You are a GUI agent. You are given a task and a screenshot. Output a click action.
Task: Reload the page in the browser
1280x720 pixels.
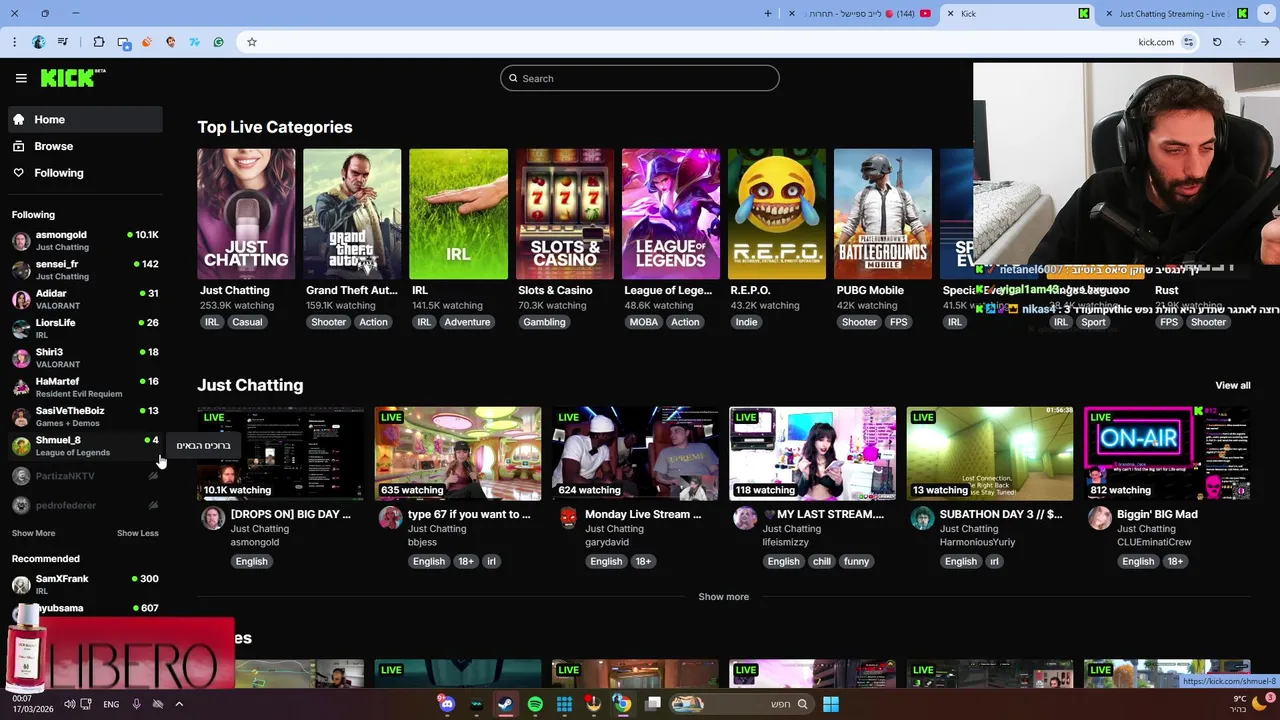[1217, 42]
